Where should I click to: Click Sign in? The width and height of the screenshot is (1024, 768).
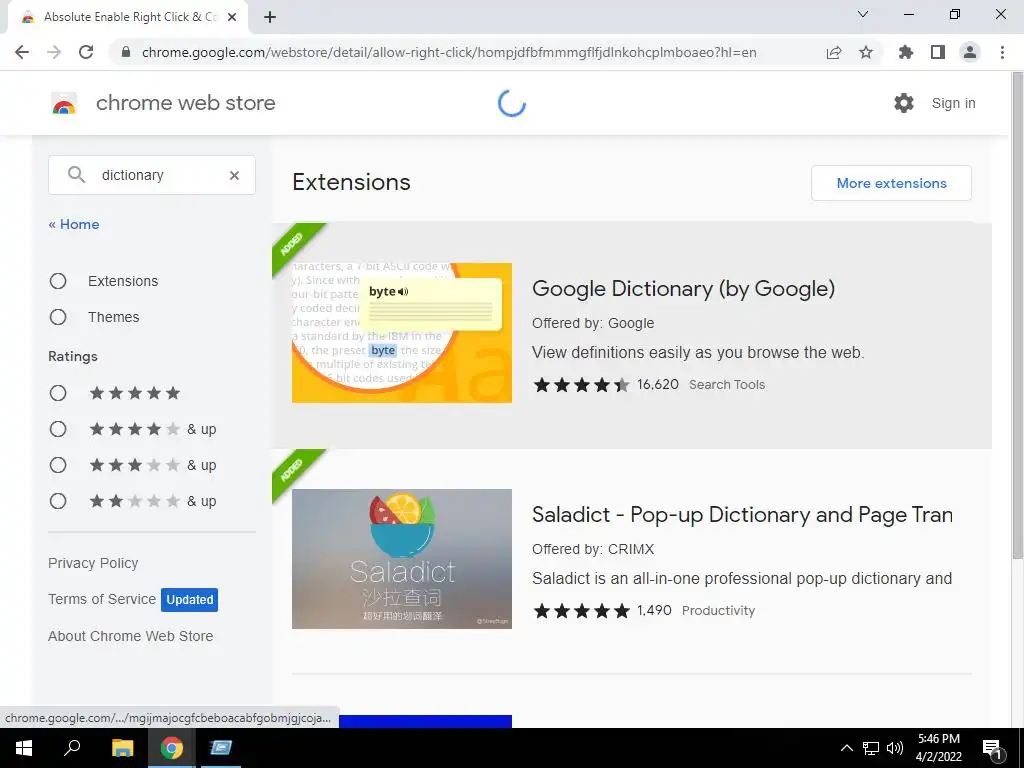(953, 103)
